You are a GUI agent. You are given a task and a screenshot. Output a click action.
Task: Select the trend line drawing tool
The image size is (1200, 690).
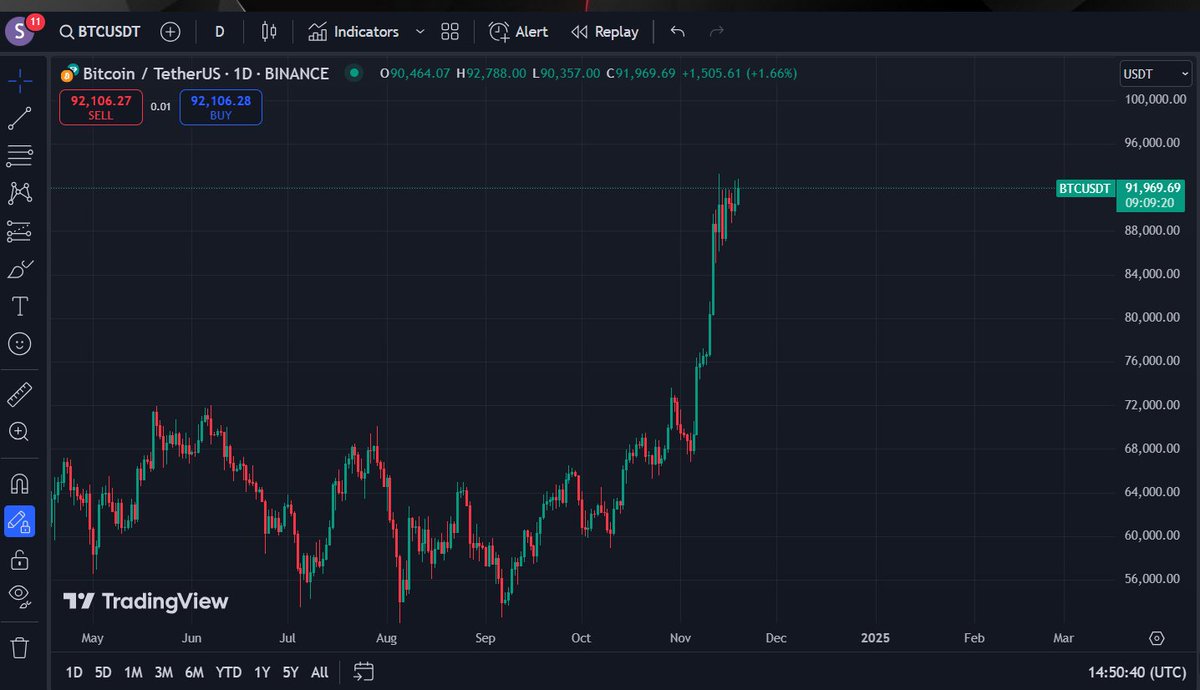coord(20,118)
